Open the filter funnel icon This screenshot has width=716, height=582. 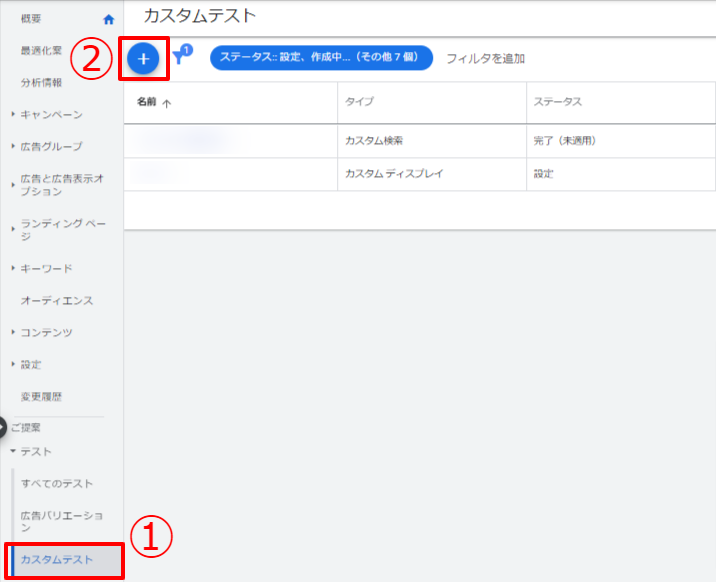coord(180,58)
